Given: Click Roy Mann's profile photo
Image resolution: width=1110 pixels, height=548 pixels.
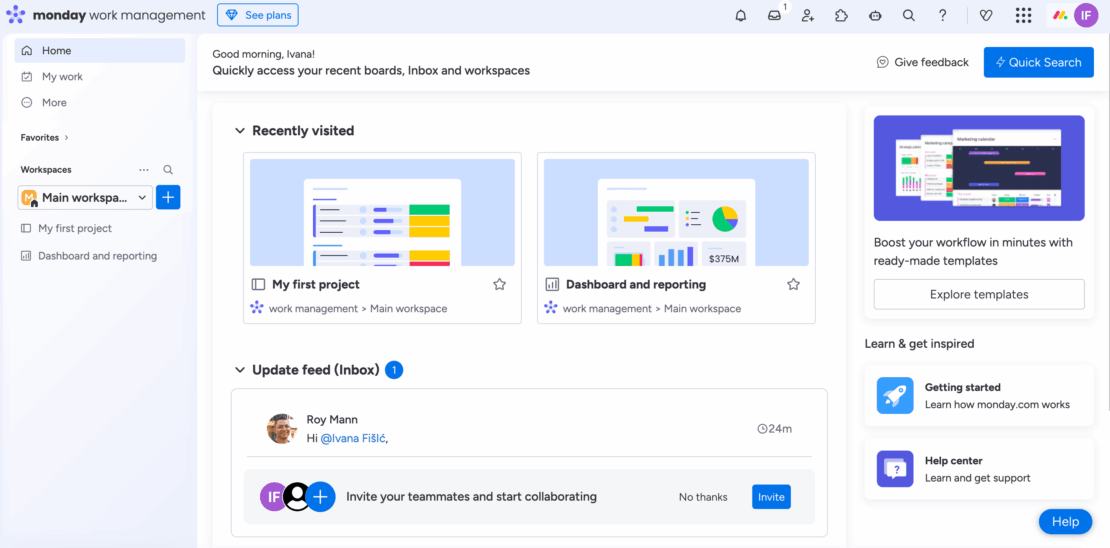Looking at the screenshot, I should tap(282, 429).
